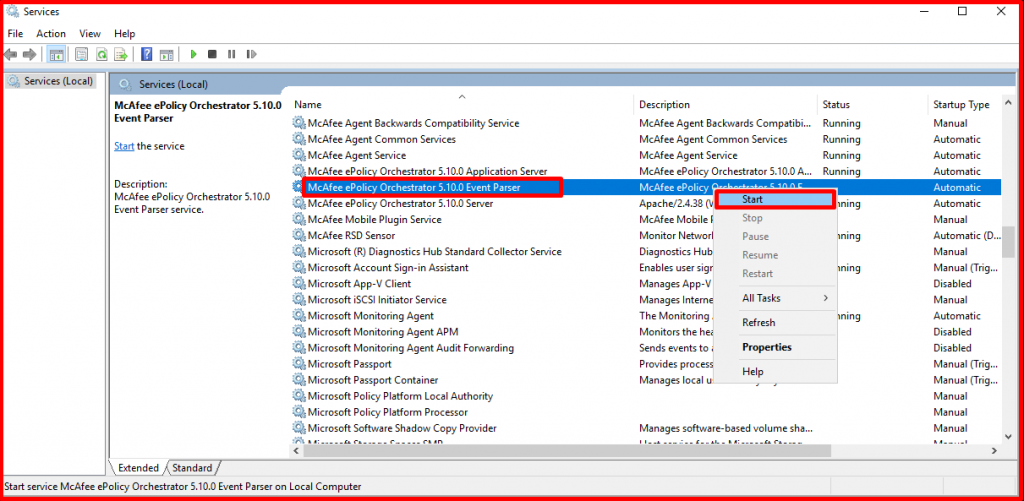Open Help via the blue question icon

[x=147, y=54]
